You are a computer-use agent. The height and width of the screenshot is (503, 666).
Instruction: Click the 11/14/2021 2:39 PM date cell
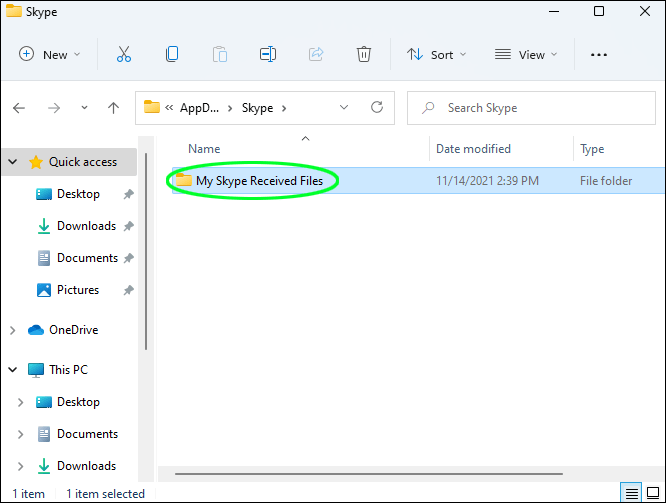coord(487,181)
